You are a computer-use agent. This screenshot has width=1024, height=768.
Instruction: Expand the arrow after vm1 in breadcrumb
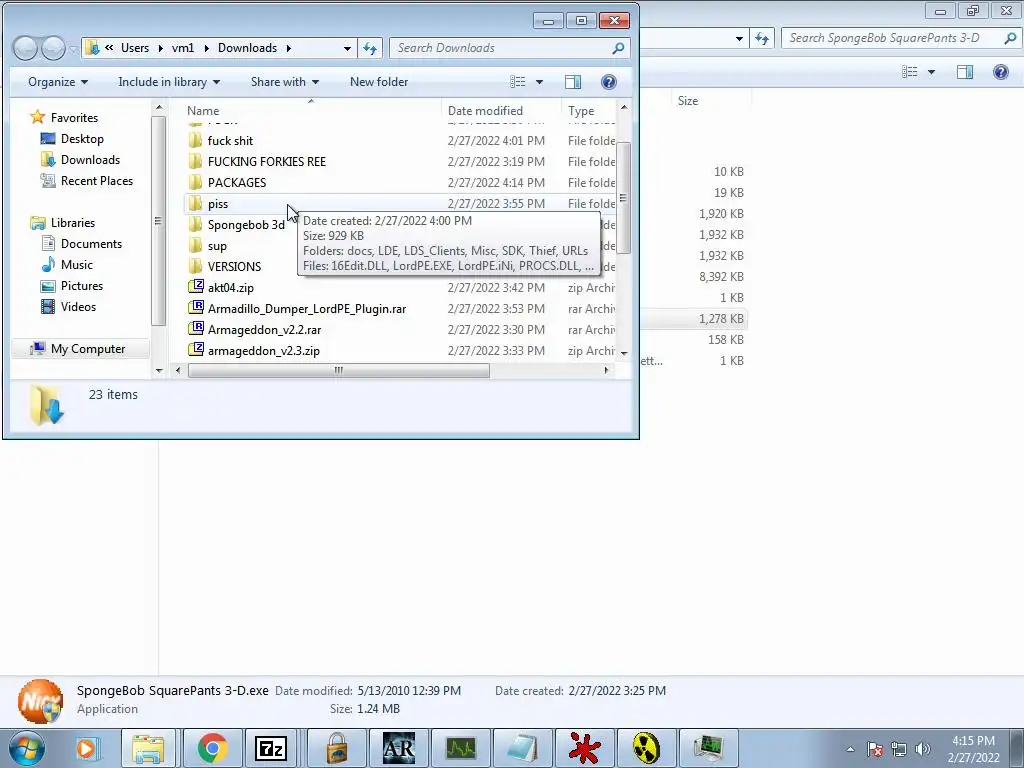(x=206, y=48)
